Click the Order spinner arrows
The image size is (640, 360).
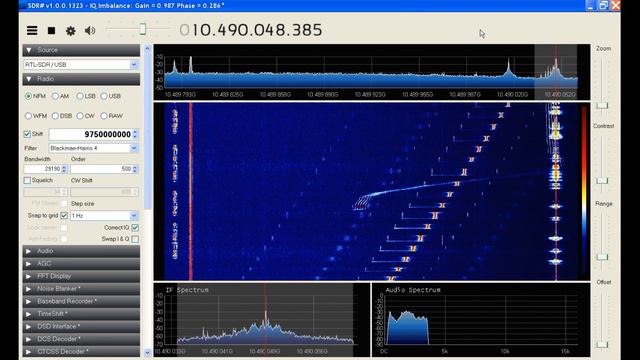[135, 169]
